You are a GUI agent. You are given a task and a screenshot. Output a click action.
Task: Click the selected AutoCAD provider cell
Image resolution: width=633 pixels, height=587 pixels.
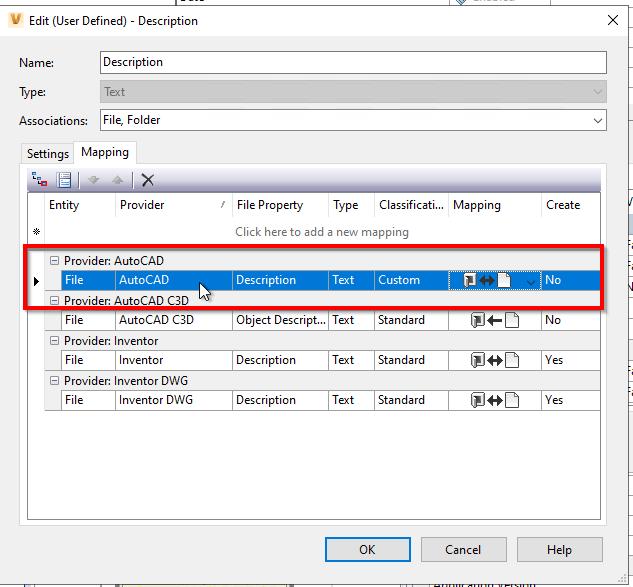pyautogui.click(x=174, y=280)
